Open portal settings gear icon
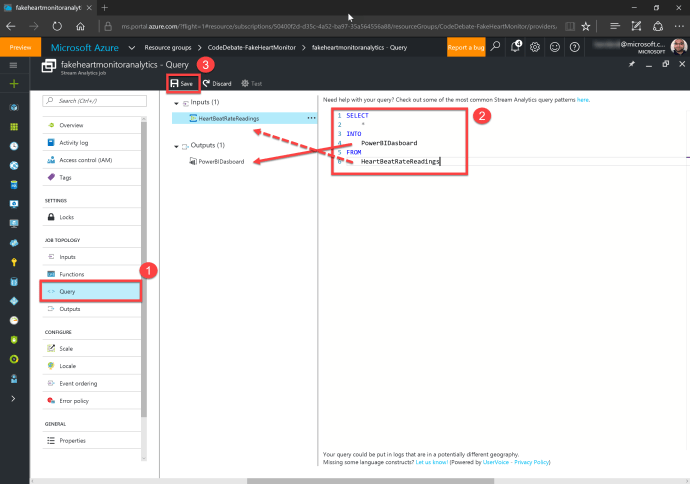 pyautogui.click(x=536, y=46)
